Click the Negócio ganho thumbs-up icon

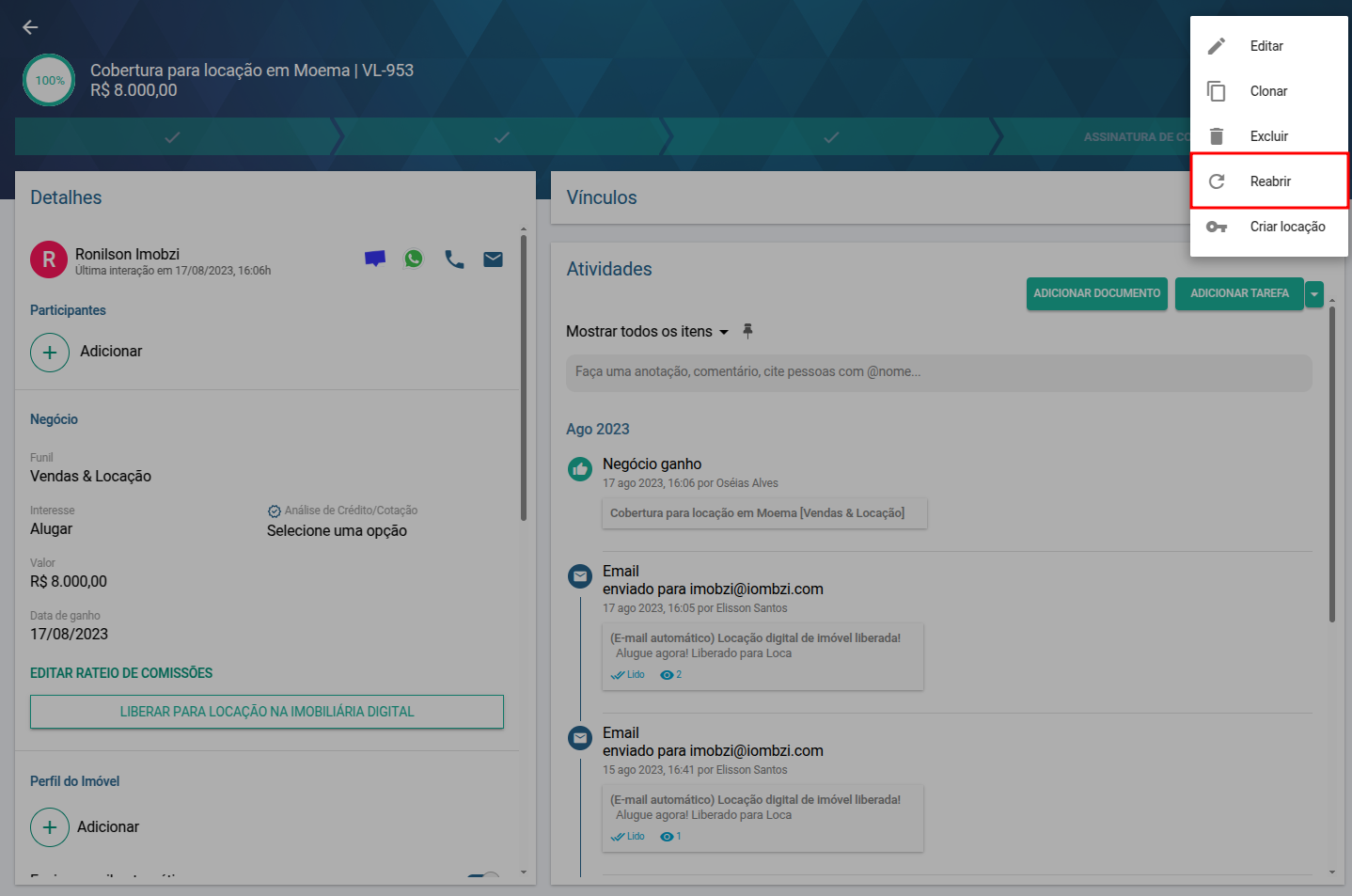pyautogui.click(x=580, y=468)
